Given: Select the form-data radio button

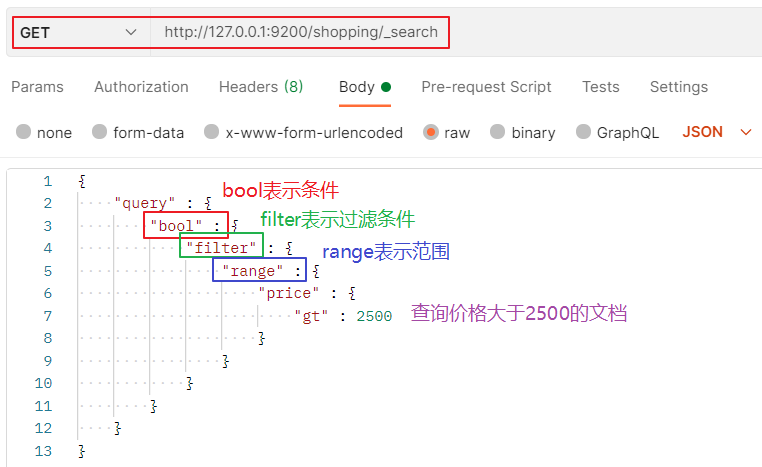Looking at the screenshot, I should (99, 132).
